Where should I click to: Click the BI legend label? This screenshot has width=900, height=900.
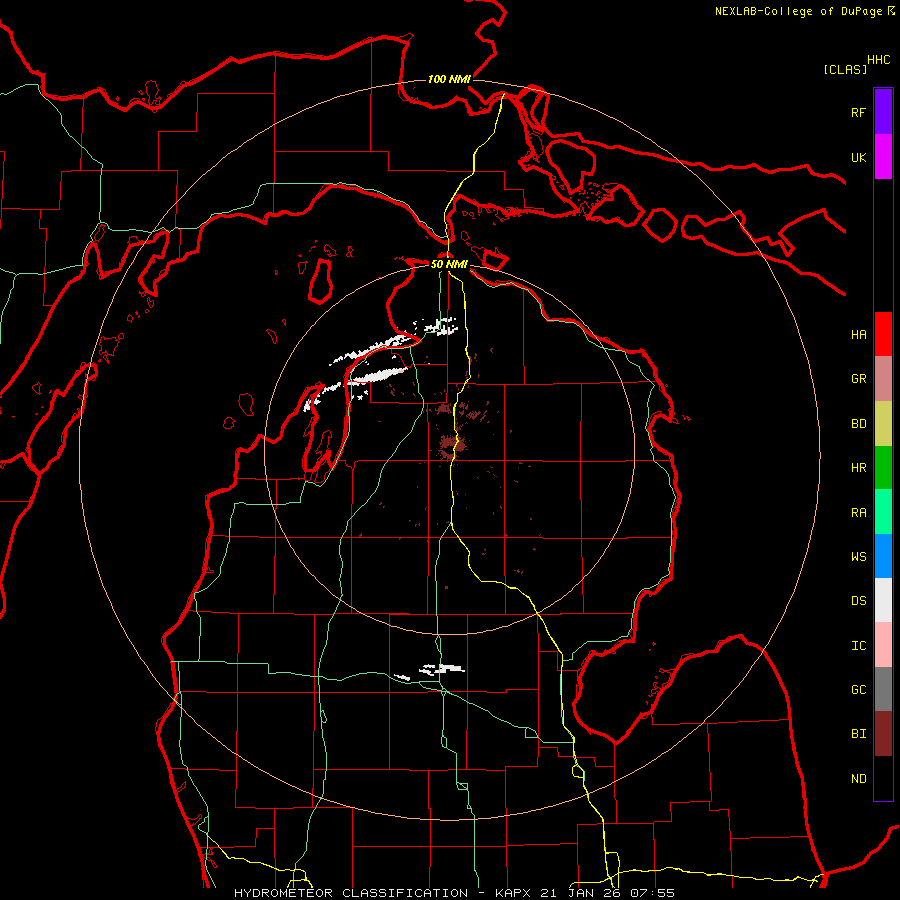858,734
